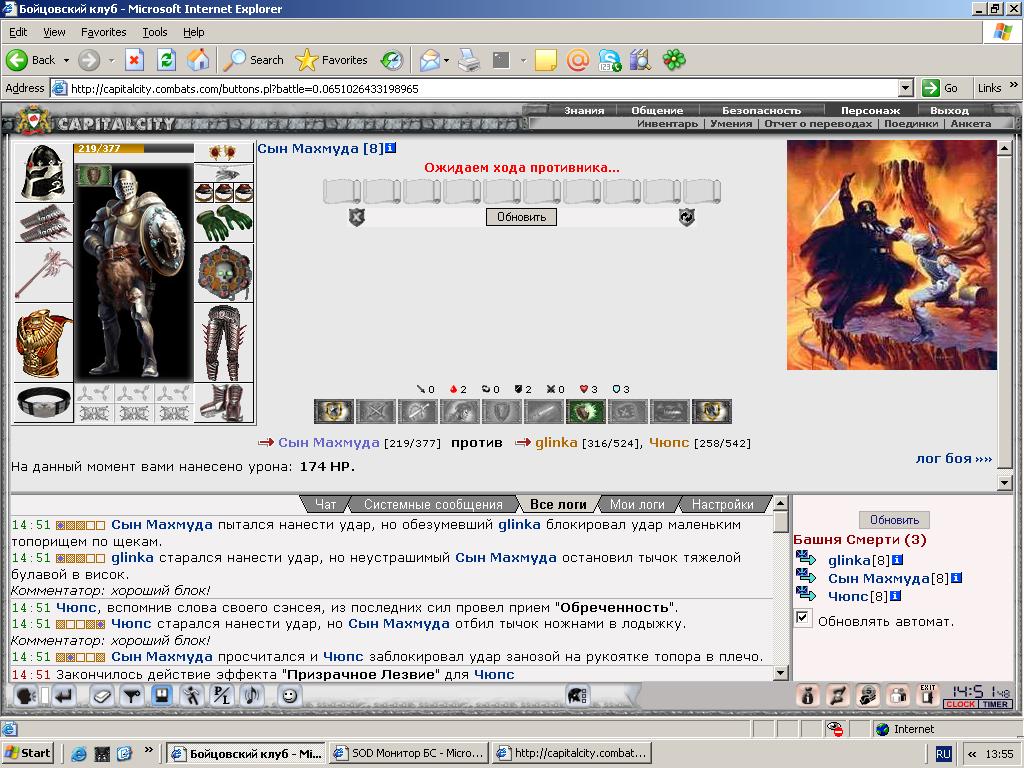Viewport: 1024px width, 768px height.
Task: Toggle the 'Обновлять автомат.' checkbox
Action: (x=803, y=618)
